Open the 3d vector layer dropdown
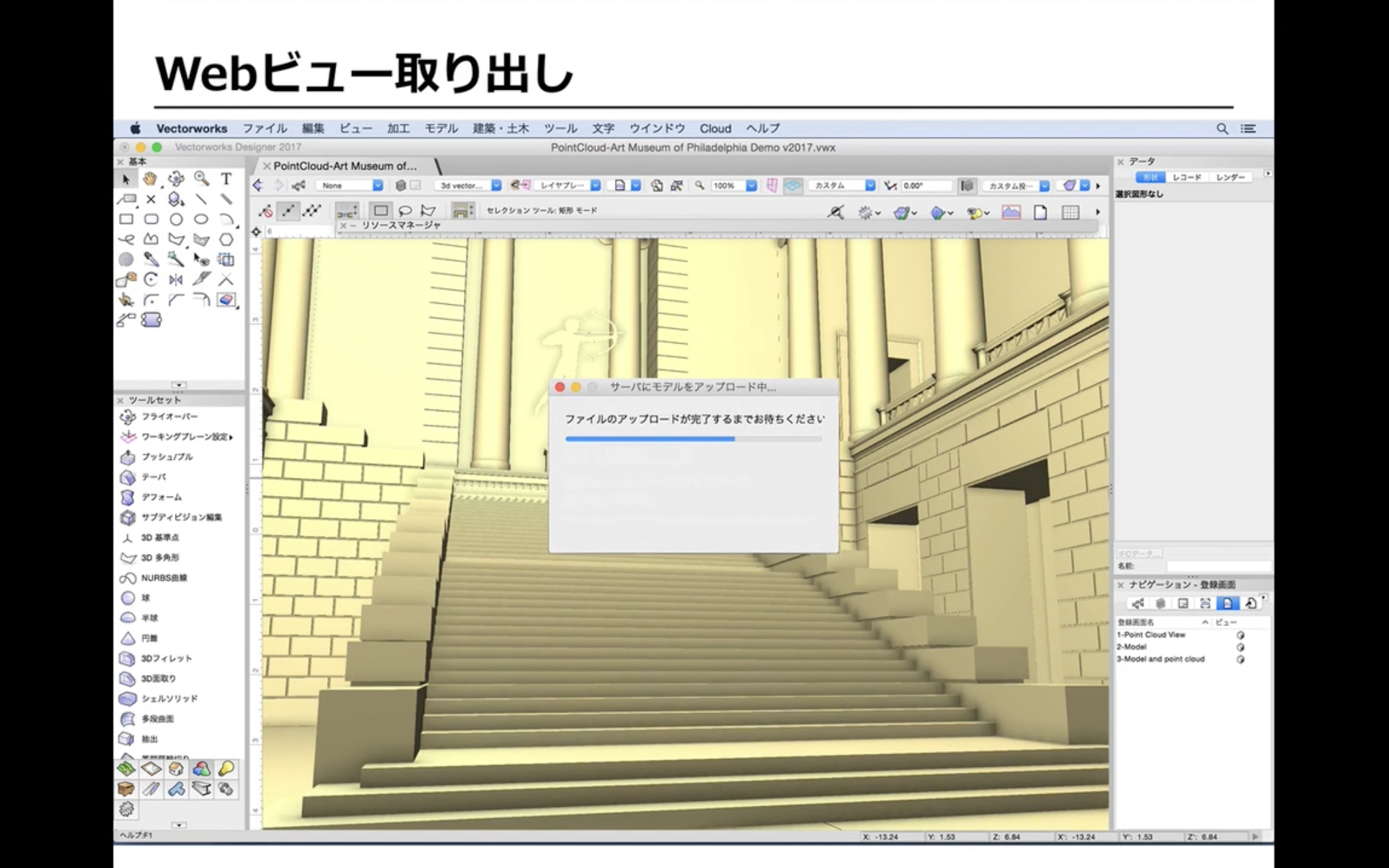This screenshot has width=1389, height=868. click(x=469, y=185)
